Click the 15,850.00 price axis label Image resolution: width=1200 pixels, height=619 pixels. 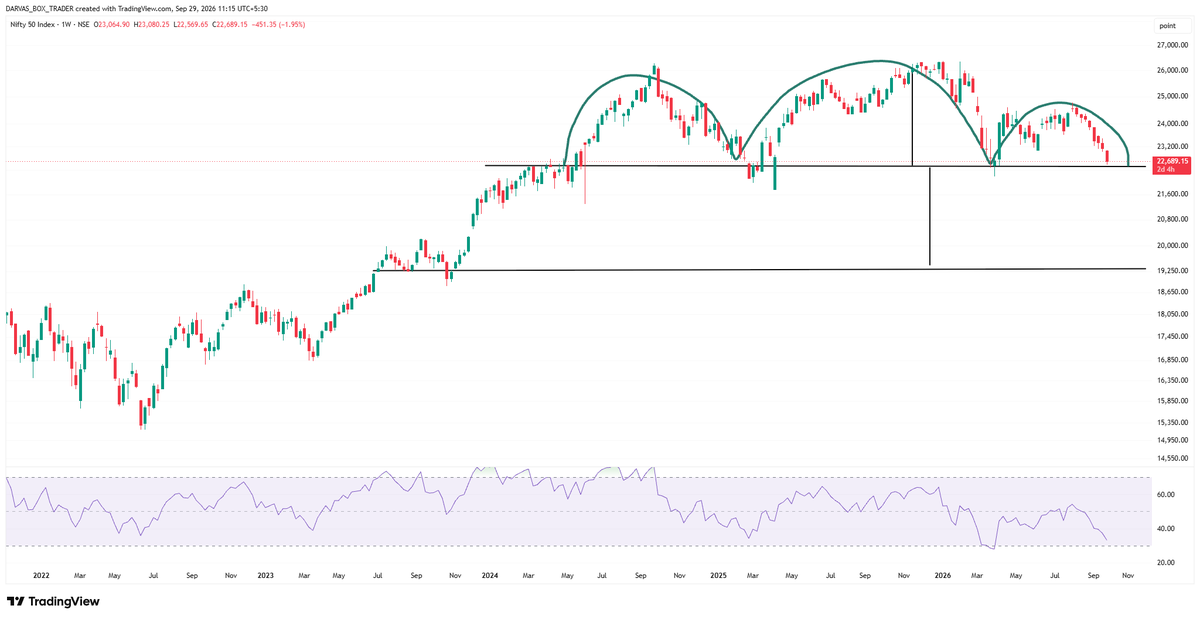pos(1172,401)
